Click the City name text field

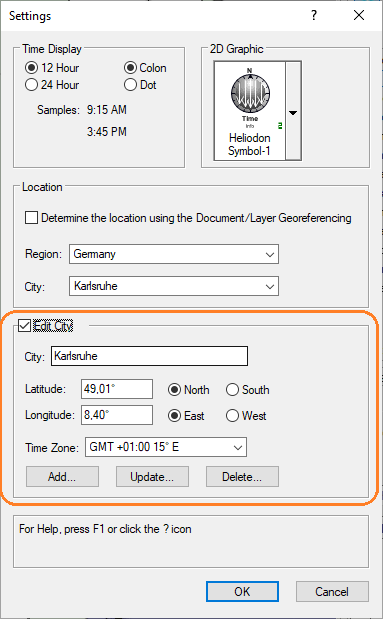click(x=149, y=356)
